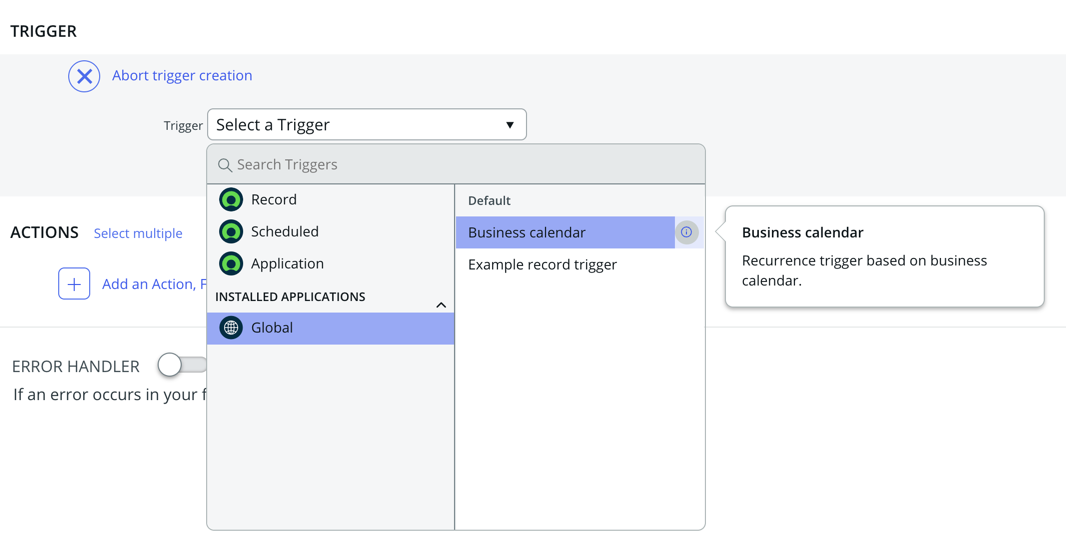The height and width of the screenshot is (552, 1066).
Task: Click the plus icon to add an action
Action: point(74,284)
